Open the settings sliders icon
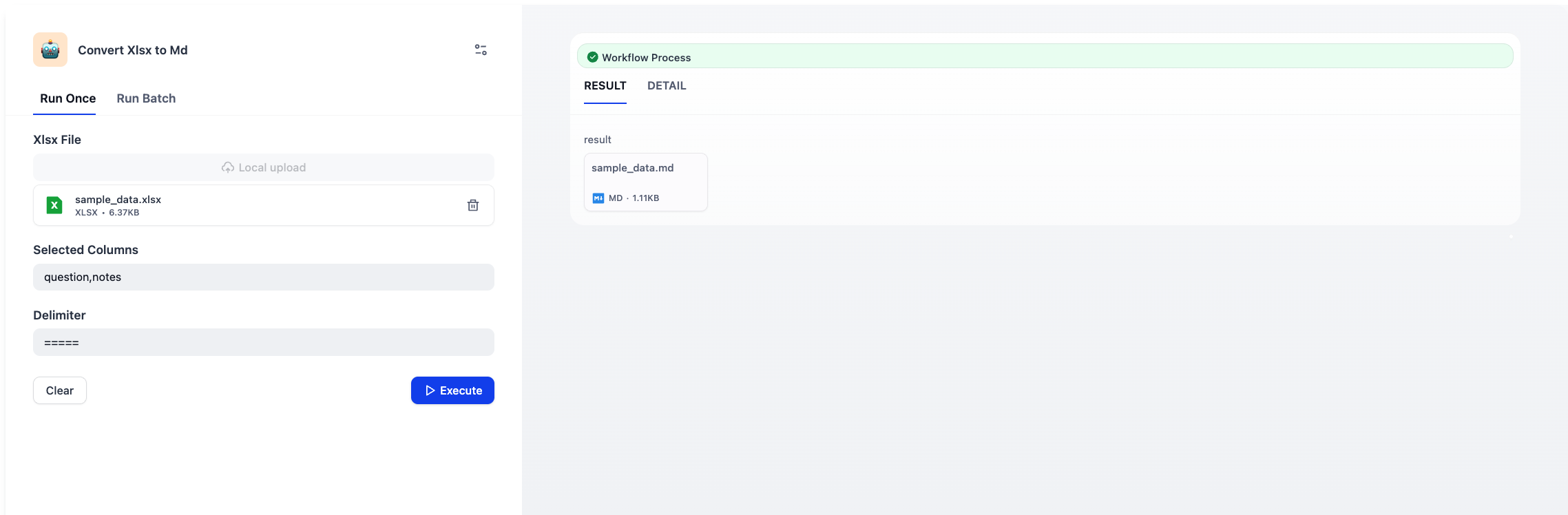Screen dimensions: 1568x515 click(481, 50)
